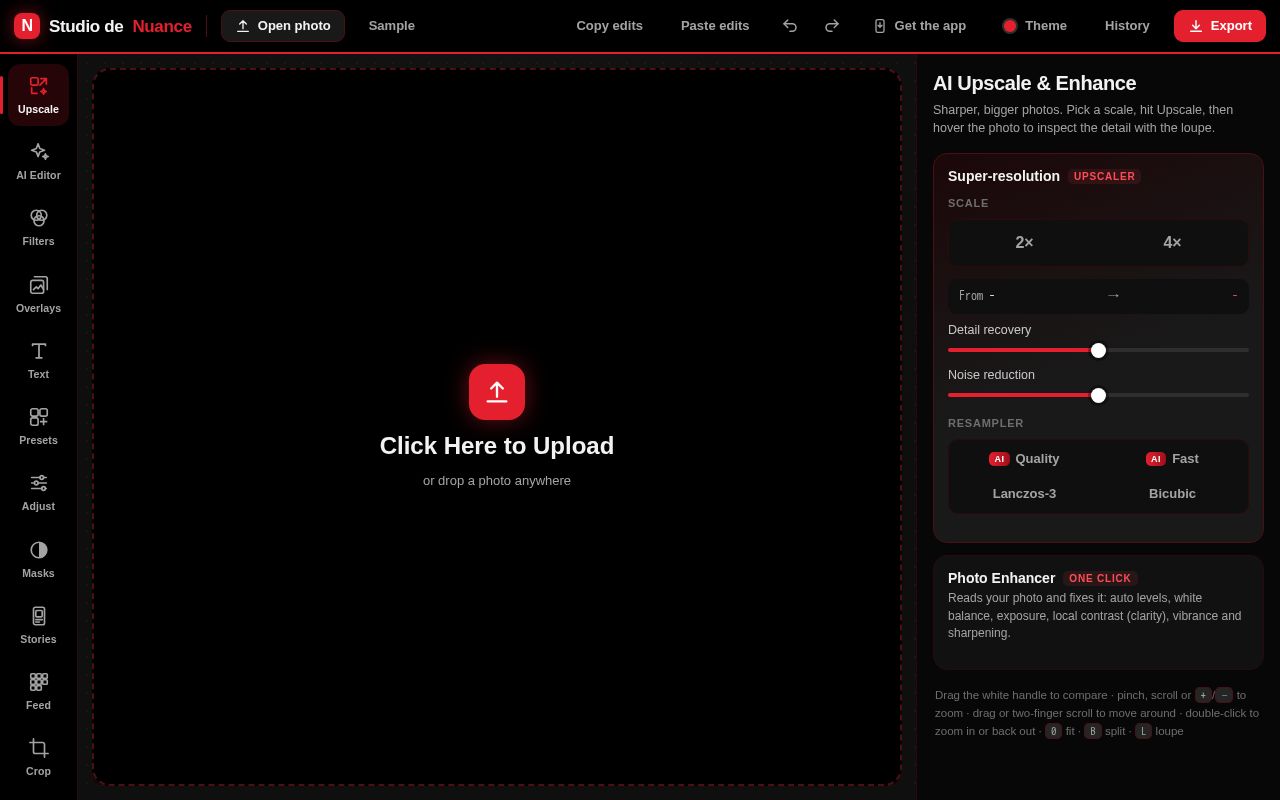The height and width of the screenshot is (800, 1280).
Task: Open the Filters panel
Action: [x=38, y=227]
